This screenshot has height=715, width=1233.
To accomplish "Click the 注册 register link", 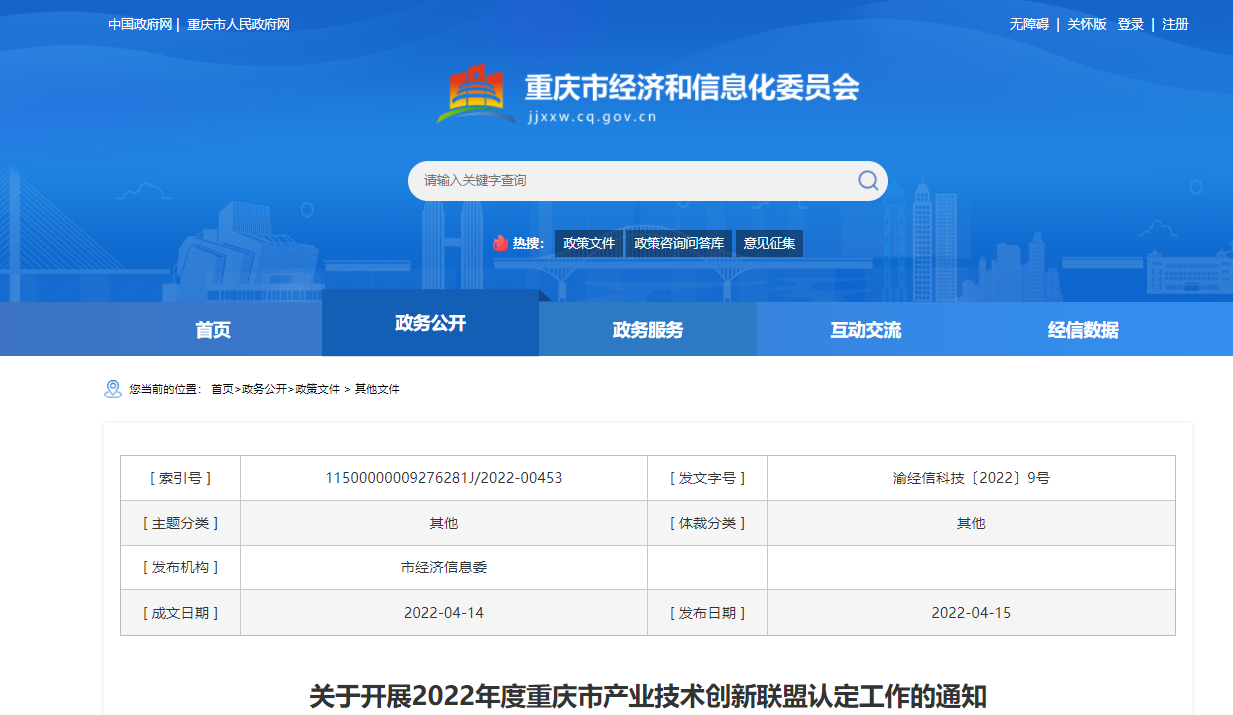I will [1175, 24].
